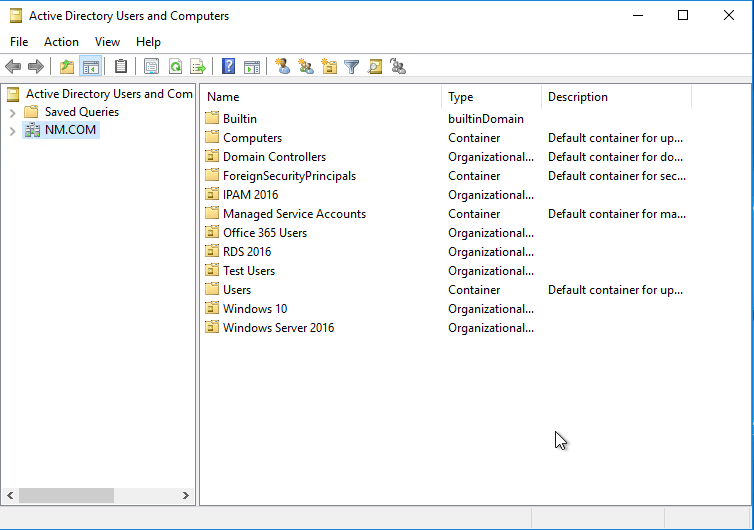The image size is (754, 530).
Task: Close the Active Directory window
Action: click(729, 15)
